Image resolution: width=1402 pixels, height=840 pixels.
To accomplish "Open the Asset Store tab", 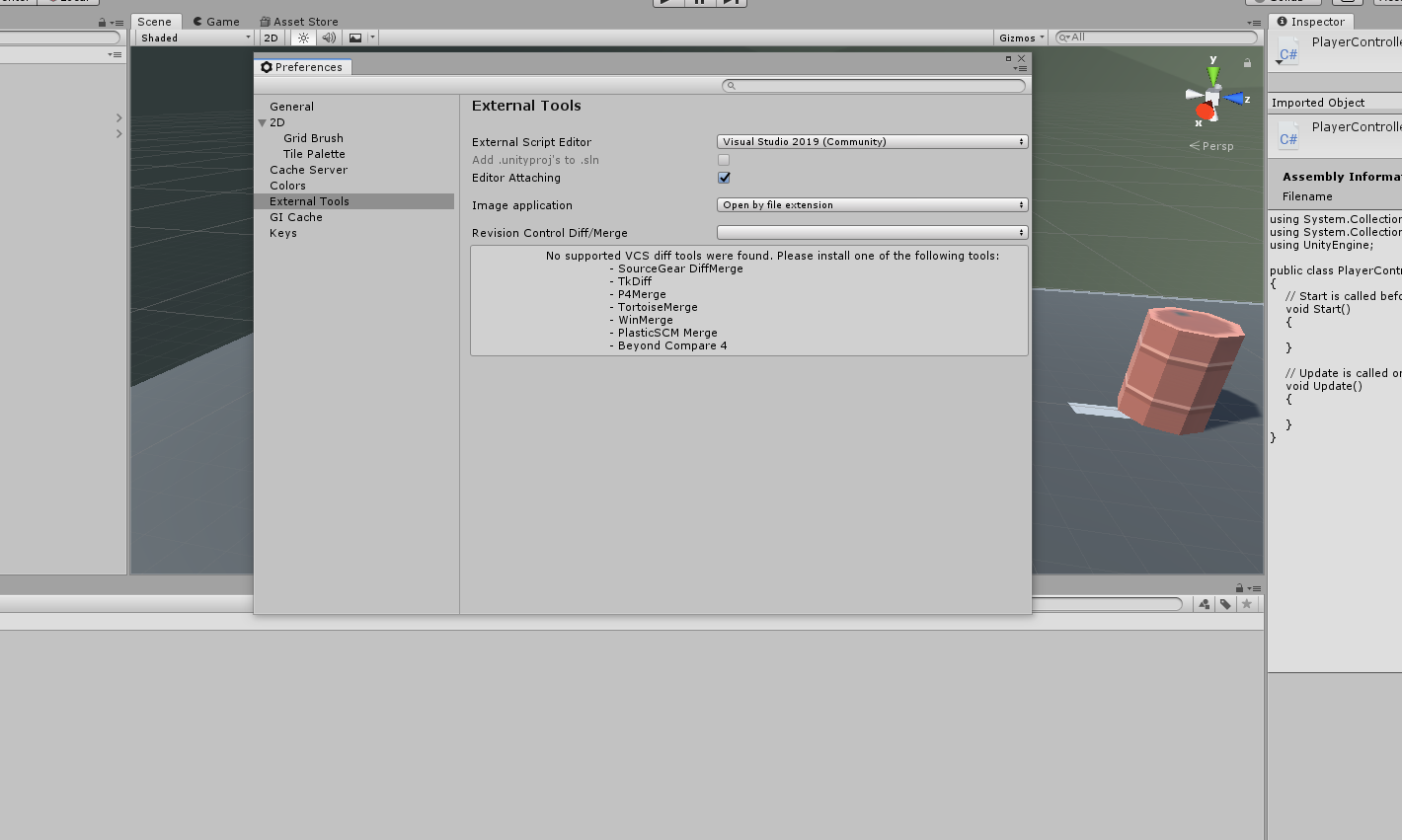I will 299,22.
